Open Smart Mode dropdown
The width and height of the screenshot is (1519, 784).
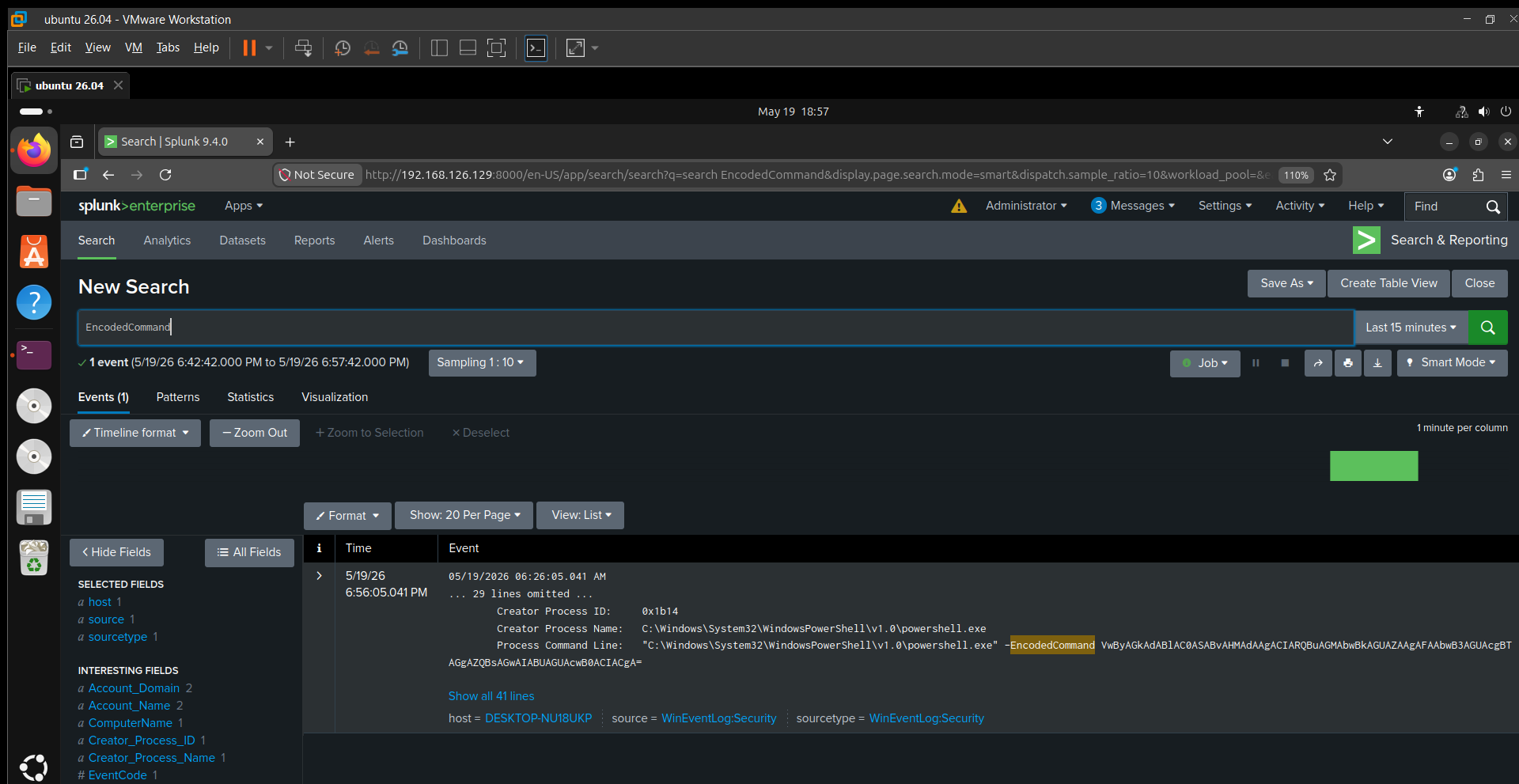coord(1452,363)
